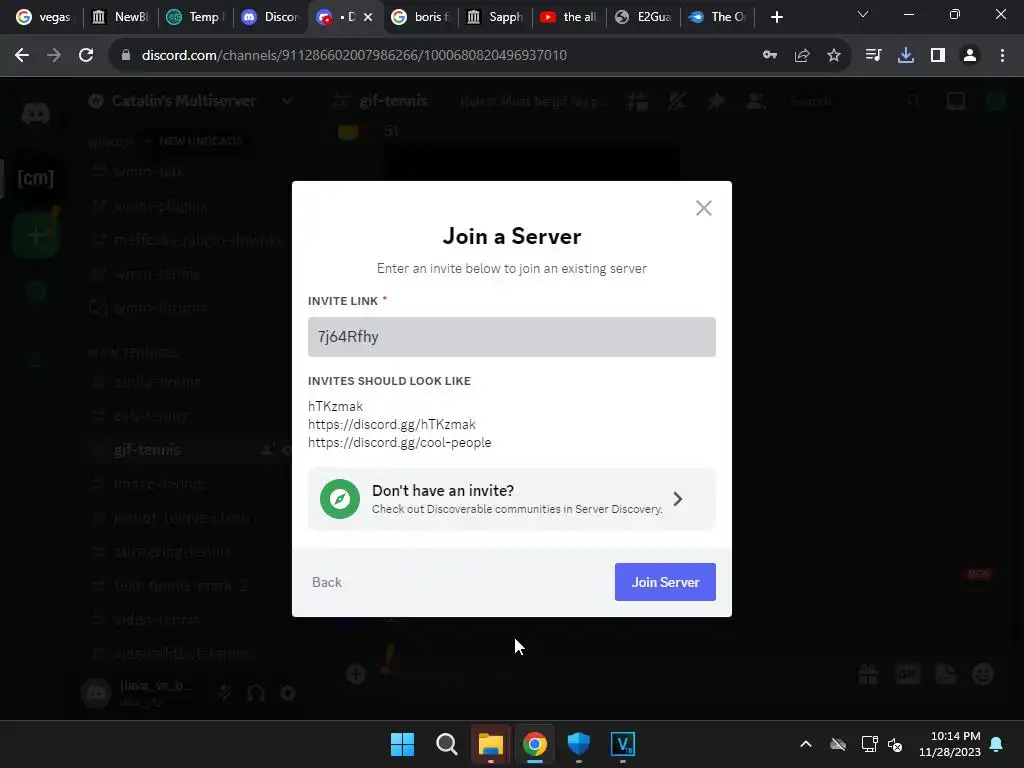Open the Windows Start menu
This screenshot has height=768, width=1024.
pyautogui.click(x=402, y=744)
